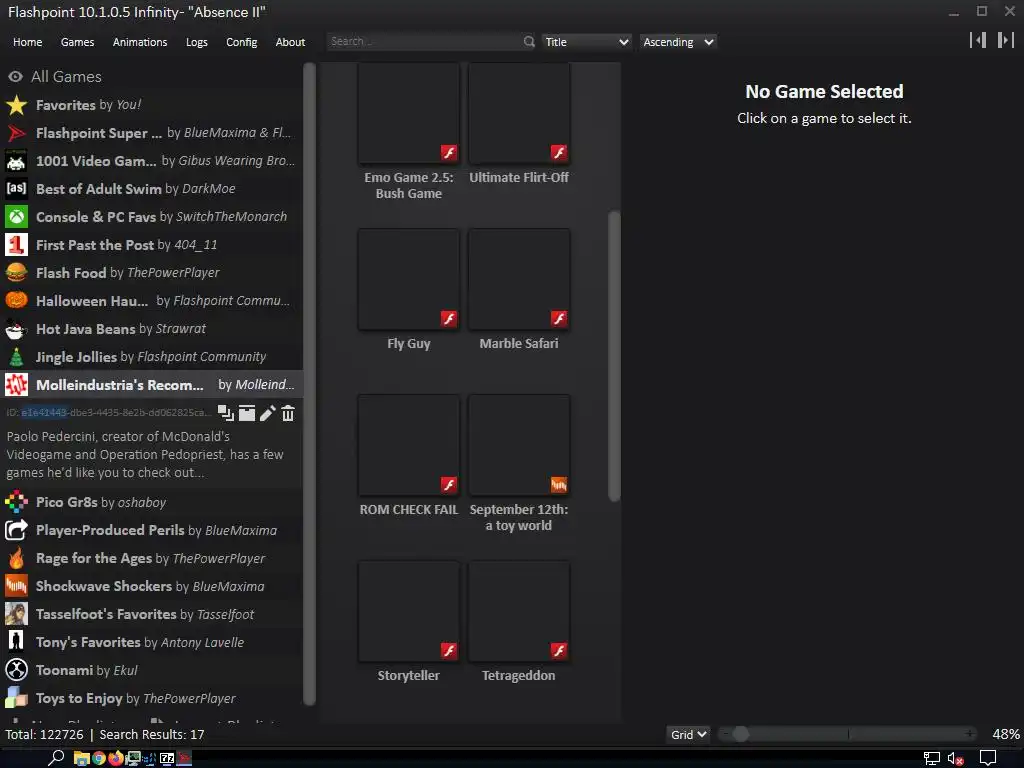This screenshot has width=1024, height=768.
Task: Click the Toys to Enjoy playlist icon
Action: tap(16, 698)
